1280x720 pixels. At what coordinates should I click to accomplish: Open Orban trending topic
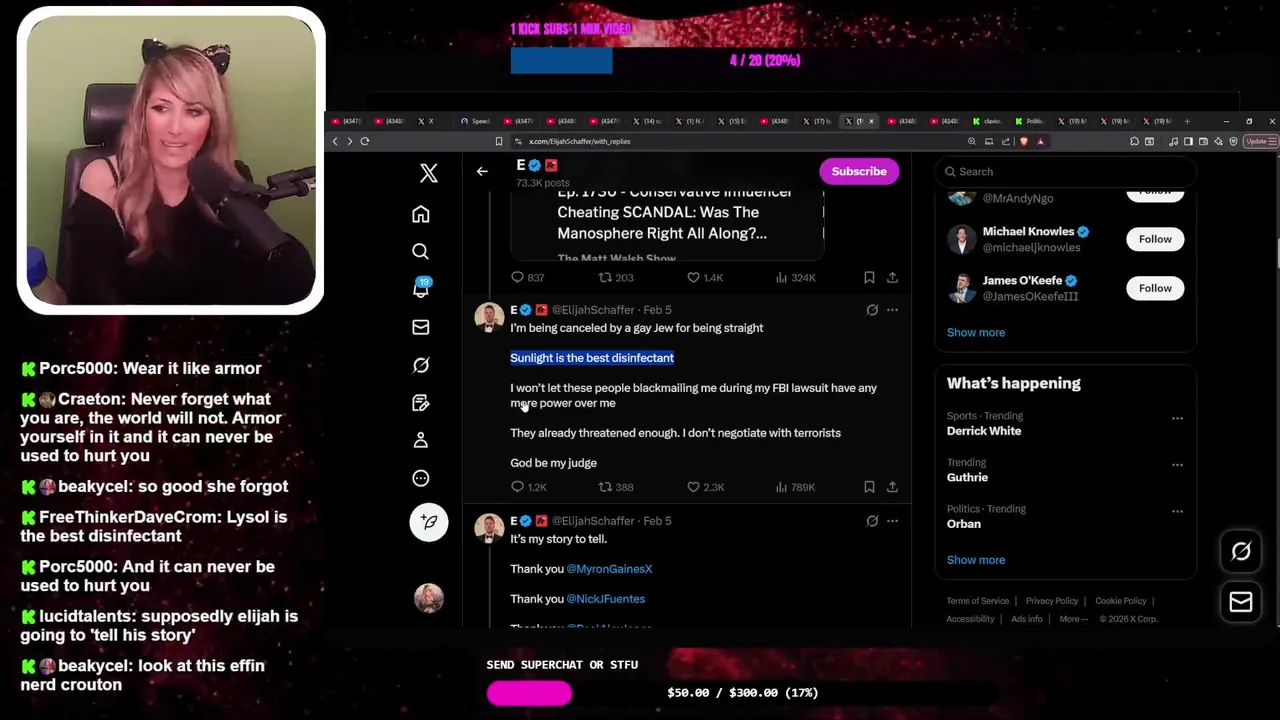point(964,524)
